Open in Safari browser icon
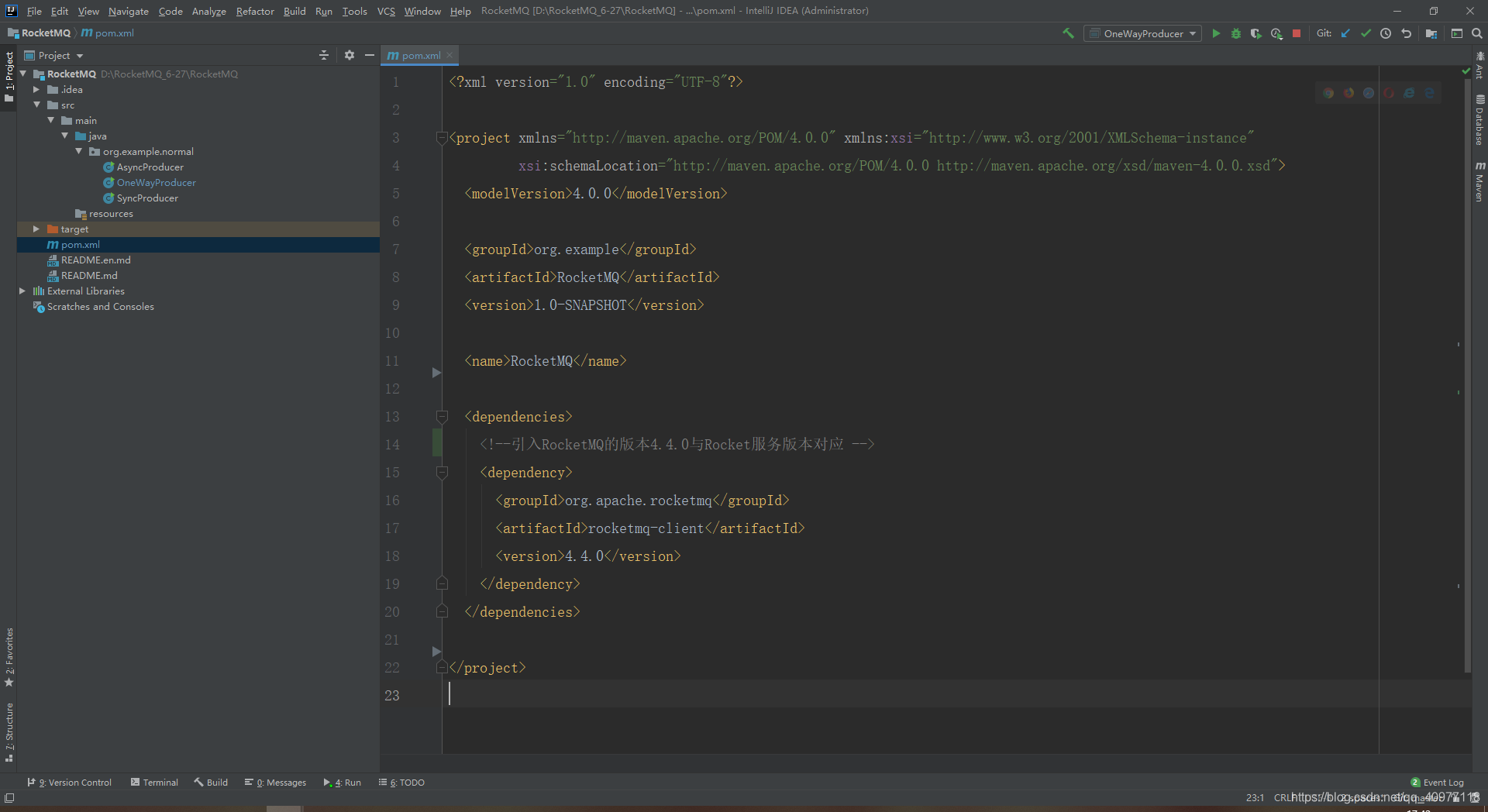 (1369, 93)
